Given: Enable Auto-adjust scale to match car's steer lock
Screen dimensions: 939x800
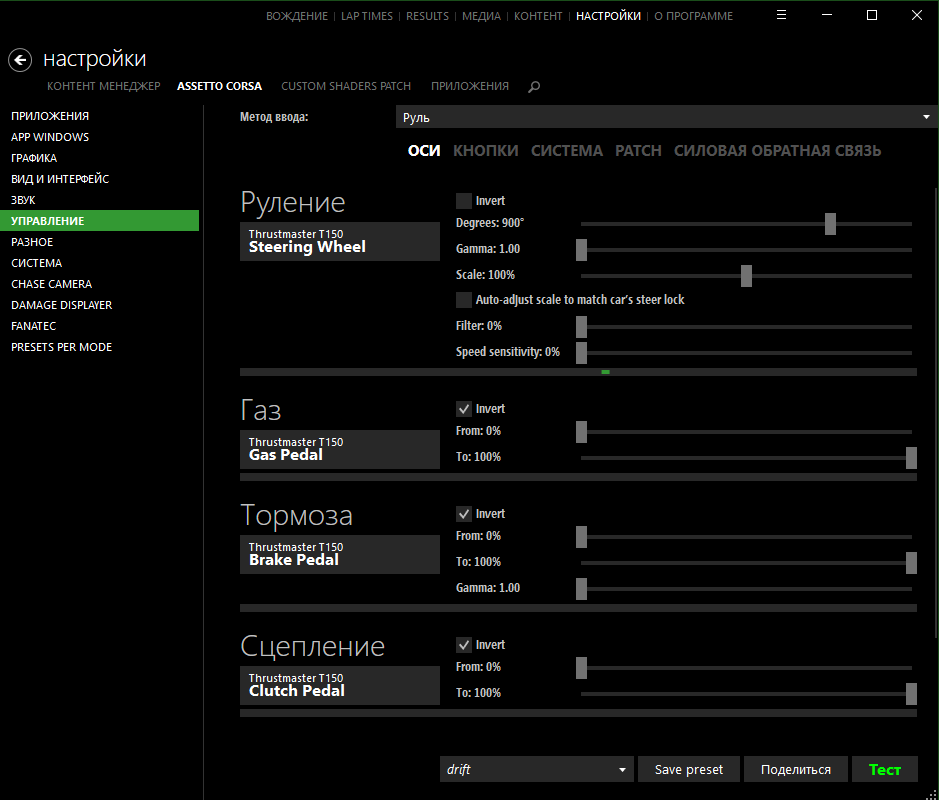Looking at the screenshot, I should click(464, 299).
